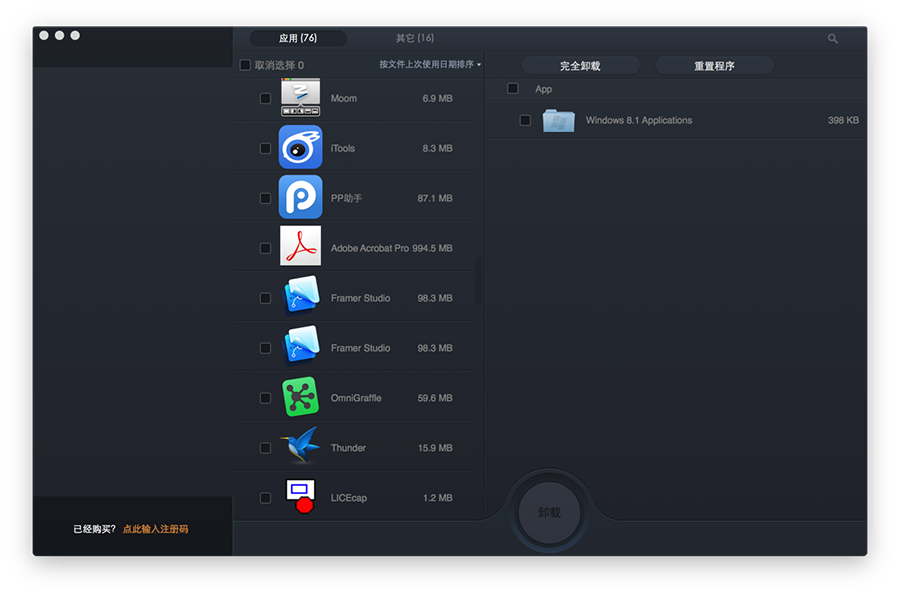This screenshot has height=595, width=900.
Task: Click the "已经购买?" text
Action: (95, 529)
